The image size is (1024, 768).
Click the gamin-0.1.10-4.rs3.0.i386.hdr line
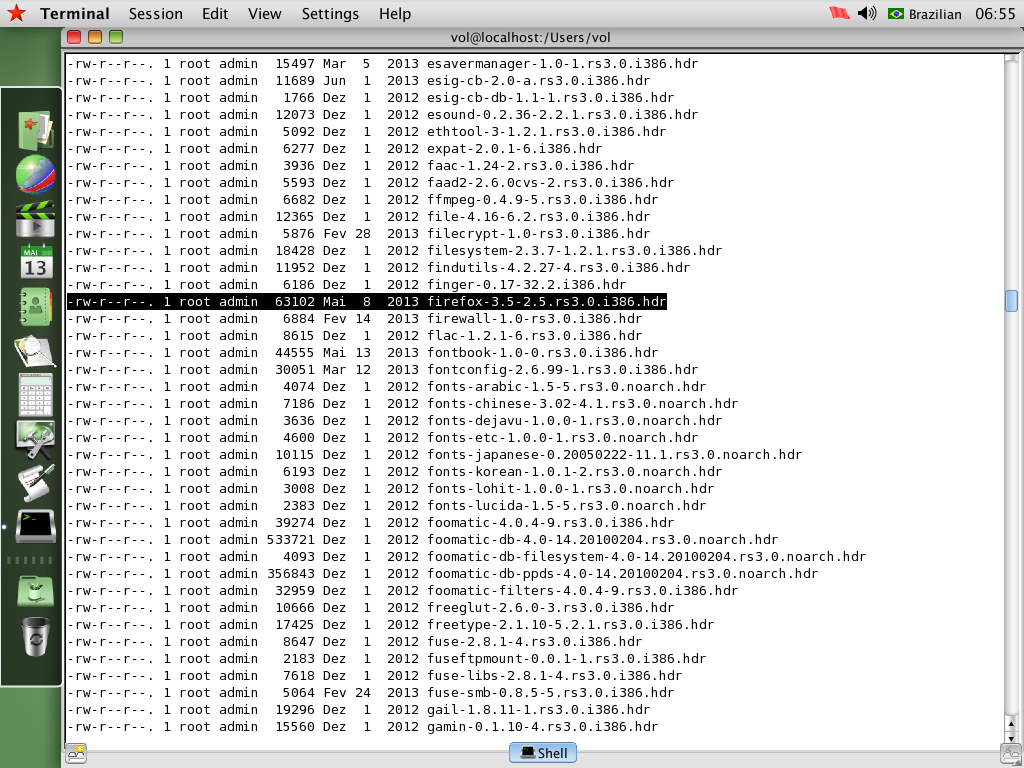[362, 726]
